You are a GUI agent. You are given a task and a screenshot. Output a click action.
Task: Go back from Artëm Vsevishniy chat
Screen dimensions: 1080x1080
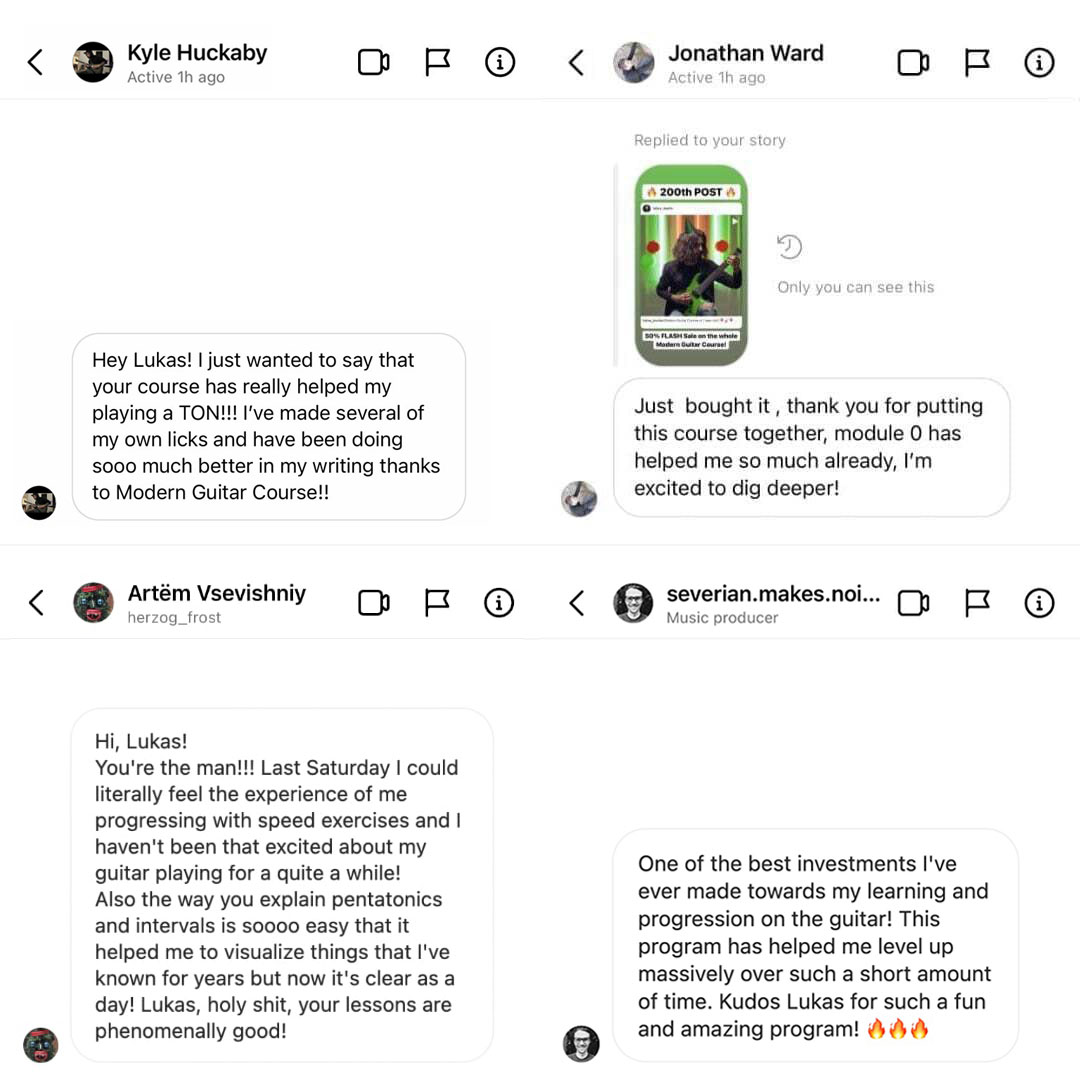pyautogui.click(x=36, y=603)
